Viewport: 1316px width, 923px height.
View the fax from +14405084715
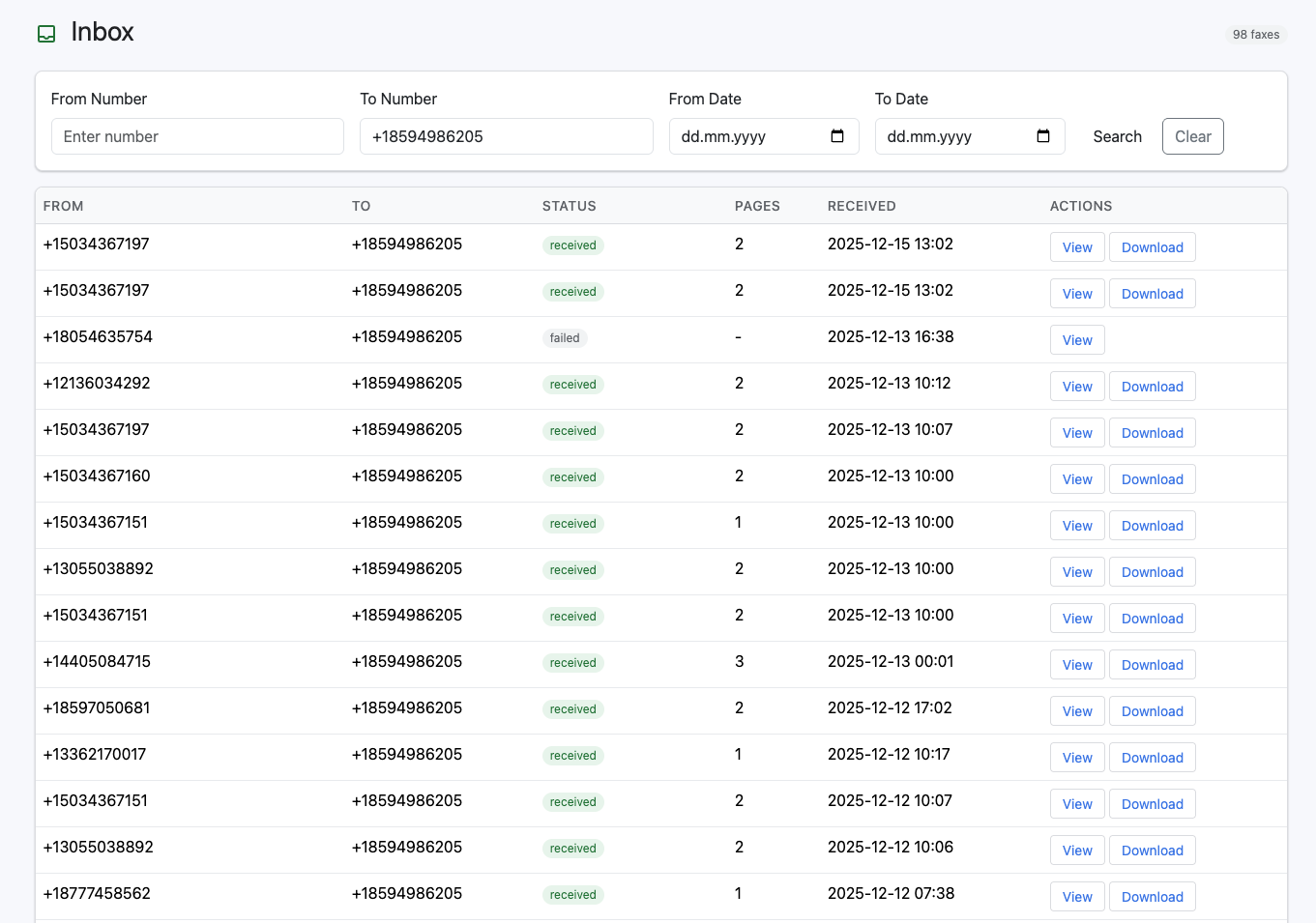point(1077,665)
